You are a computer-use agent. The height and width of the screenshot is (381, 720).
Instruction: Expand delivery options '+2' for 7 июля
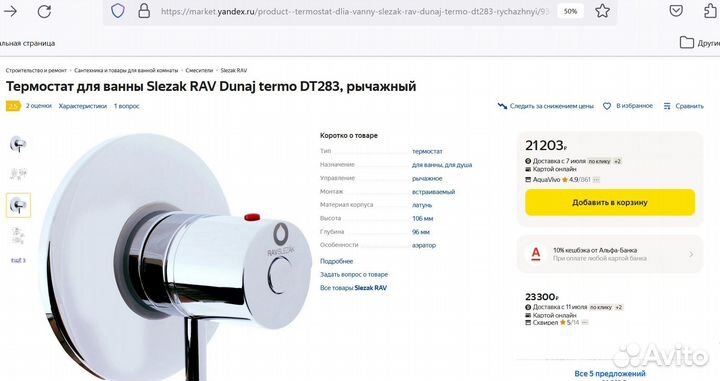click(618, 161)
